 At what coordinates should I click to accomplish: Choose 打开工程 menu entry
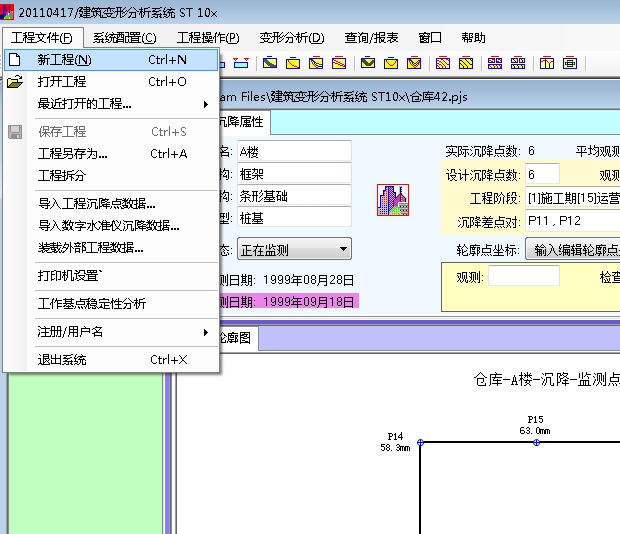click(111, 82)
